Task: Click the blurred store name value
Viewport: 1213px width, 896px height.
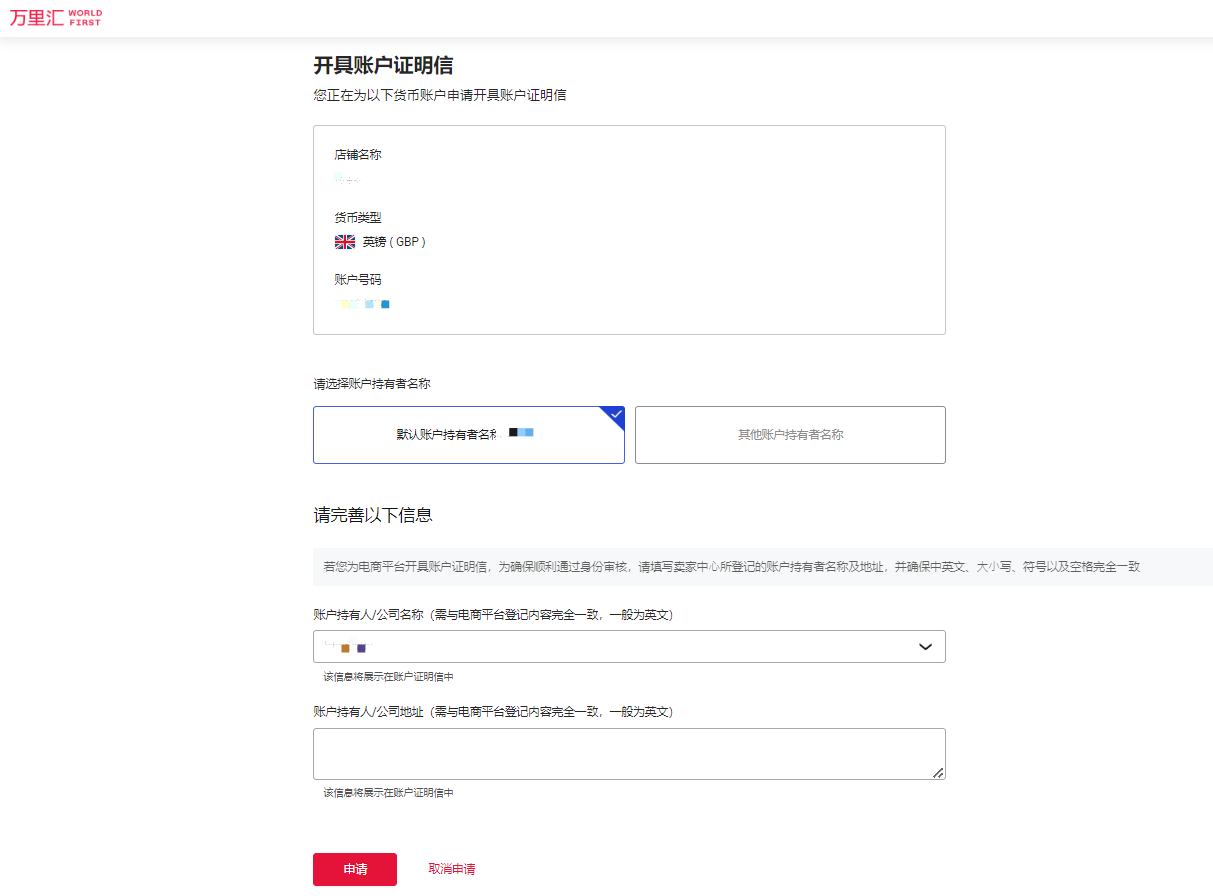Action: pyautogui.click(x=347, y=179)
